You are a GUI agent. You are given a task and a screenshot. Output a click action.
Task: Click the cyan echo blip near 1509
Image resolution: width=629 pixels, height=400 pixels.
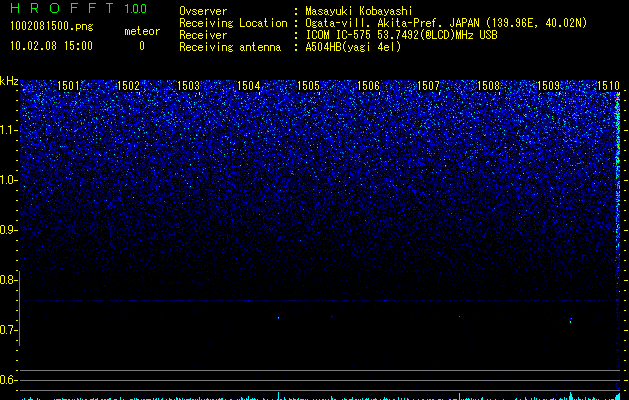coord(570,320)
